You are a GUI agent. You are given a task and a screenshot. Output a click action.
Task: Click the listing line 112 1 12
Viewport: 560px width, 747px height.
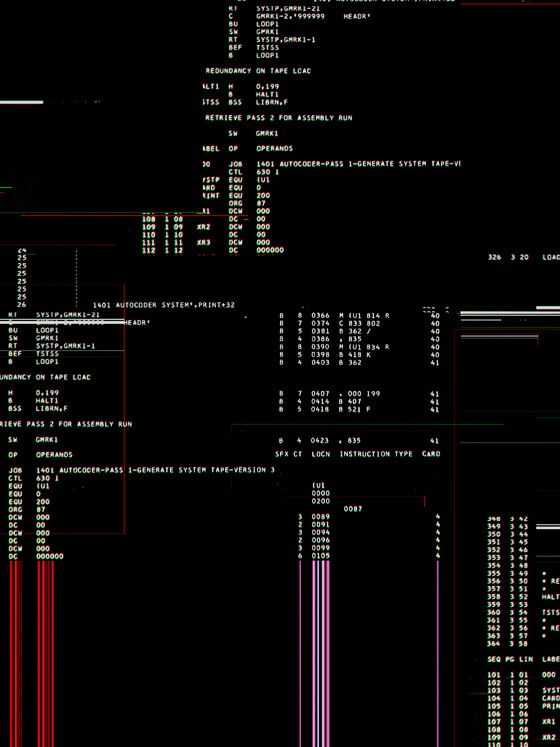coord(213,250)
